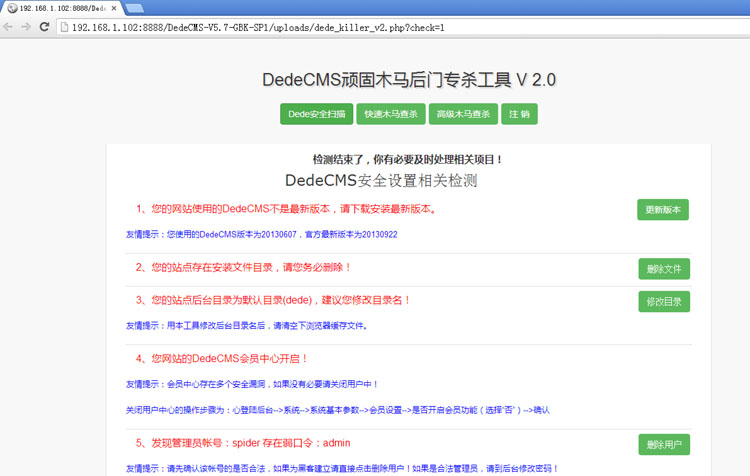
Task: Close the 192.168.1.102 browser tab
Action: coord(114,8)
